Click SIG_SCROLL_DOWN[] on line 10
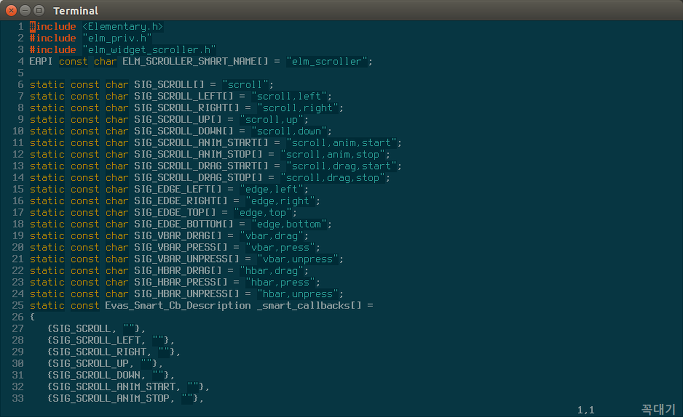683x417 pixels. (183, 131)
